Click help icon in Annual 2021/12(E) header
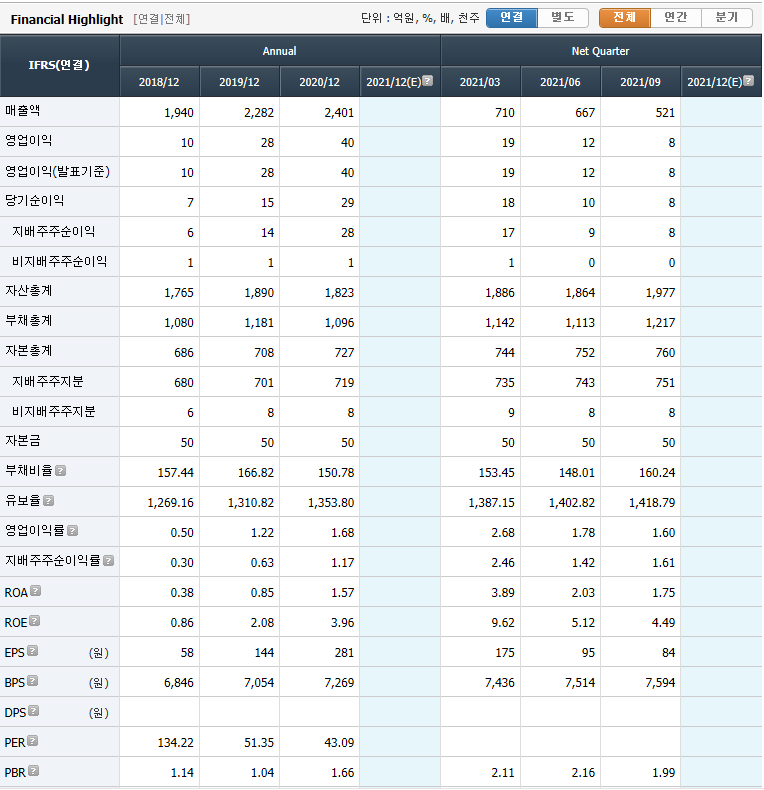The height and width of the screenshot is (790, 764). (427, 81)
